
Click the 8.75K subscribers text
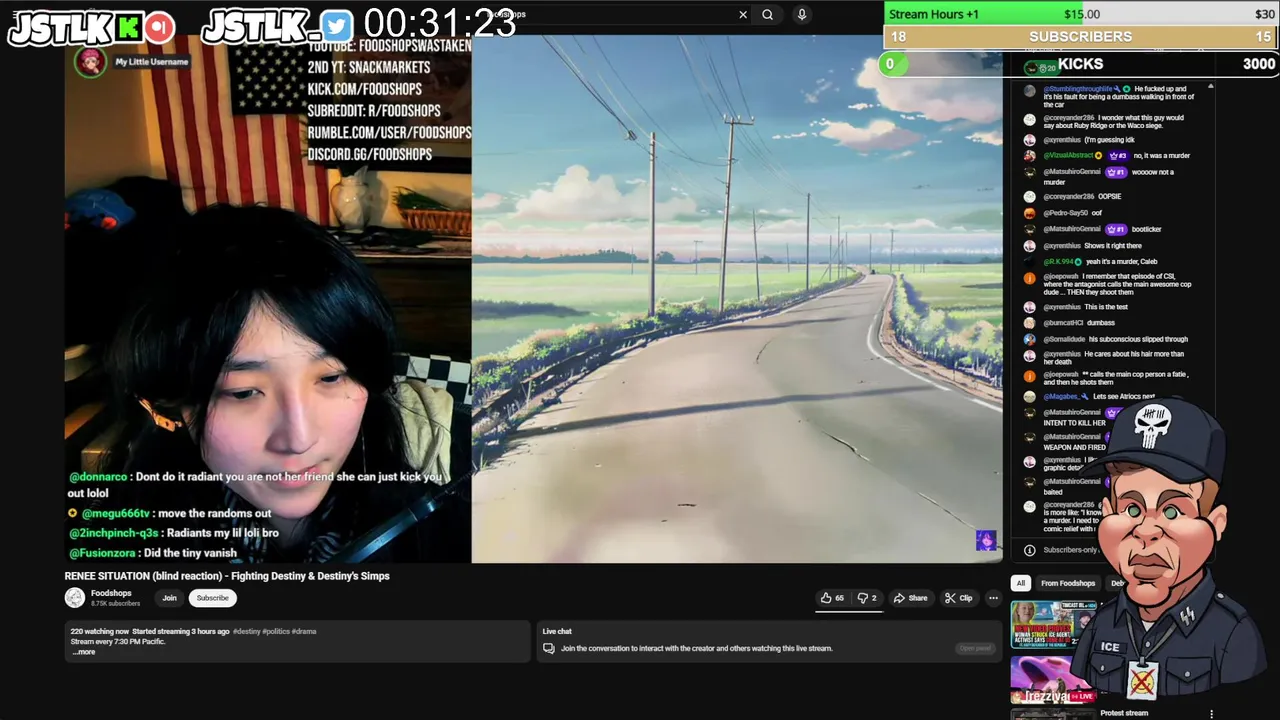click(115, 603)
